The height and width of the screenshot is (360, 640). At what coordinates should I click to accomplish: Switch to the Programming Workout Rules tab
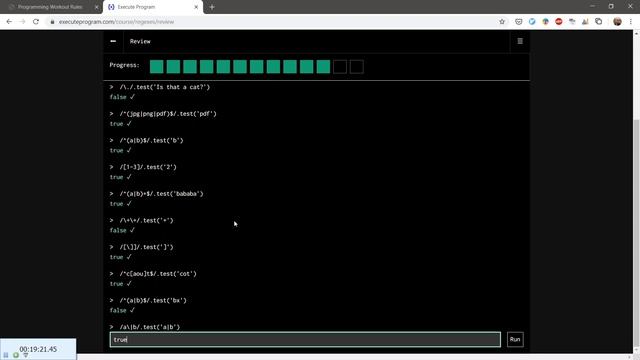[50, 7]
